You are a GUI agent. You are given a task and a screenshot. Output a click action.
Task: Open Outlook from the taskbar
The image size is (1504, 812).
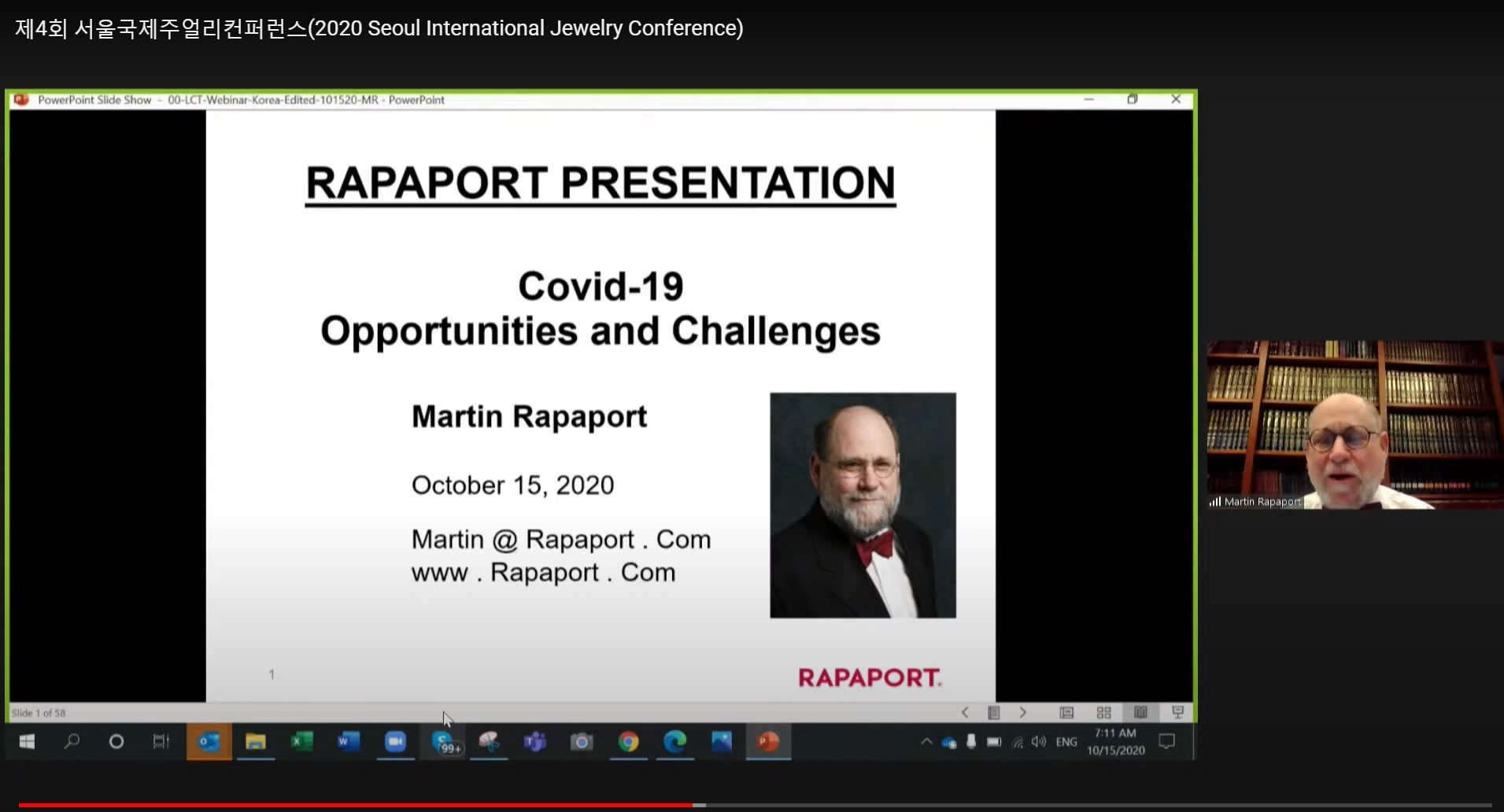pos(209,742)
